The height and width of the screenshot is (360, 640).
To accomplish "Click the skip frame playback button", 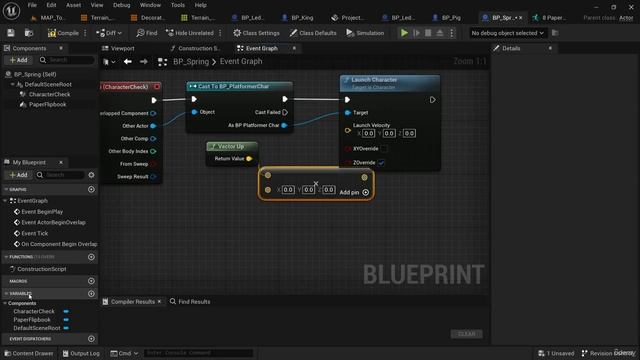I will (x=416, y=33).
